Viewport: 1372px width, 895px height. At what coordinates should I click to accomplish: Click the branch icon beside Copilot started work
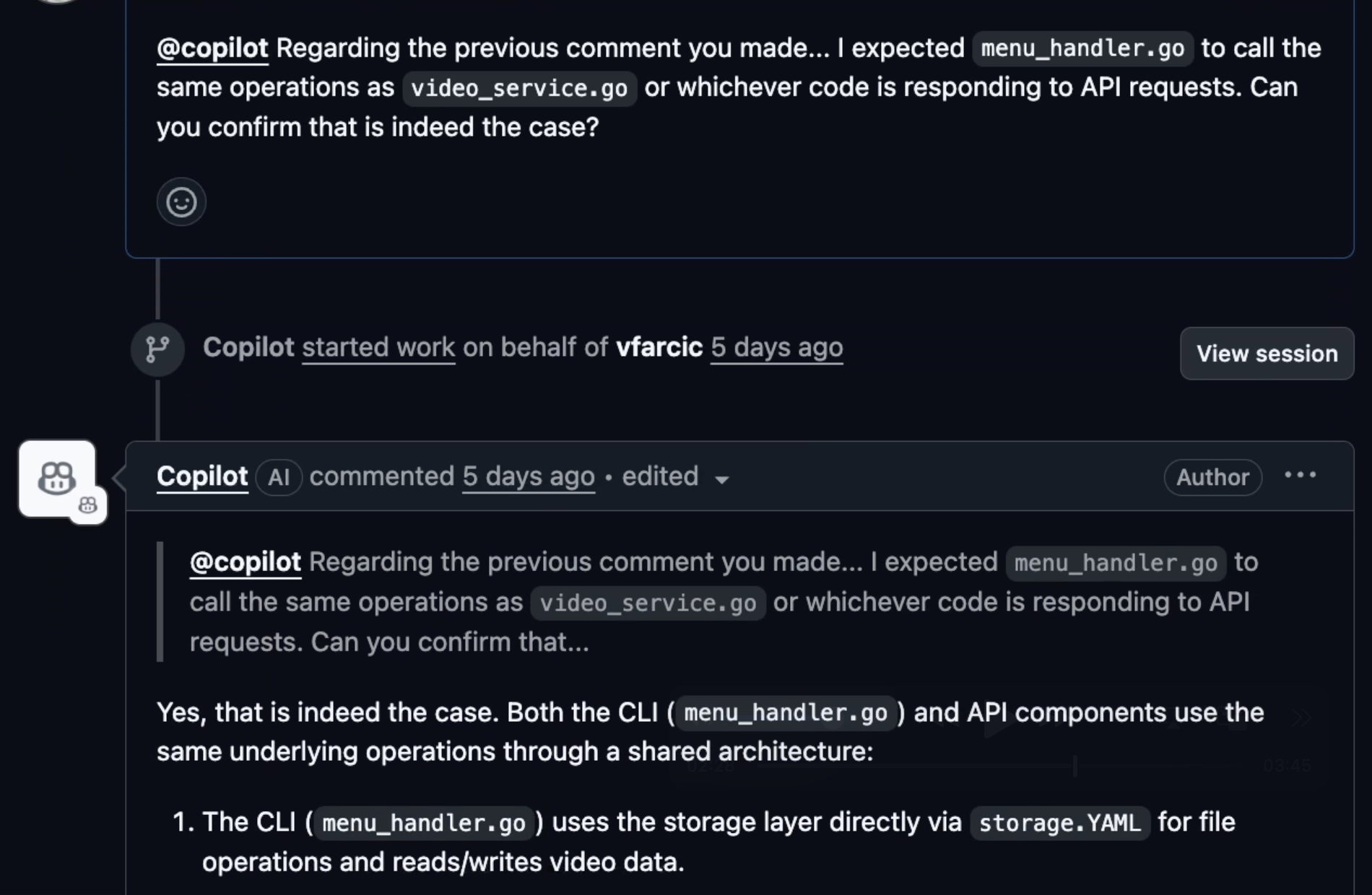pyautogui.click(x=157, y=349)
